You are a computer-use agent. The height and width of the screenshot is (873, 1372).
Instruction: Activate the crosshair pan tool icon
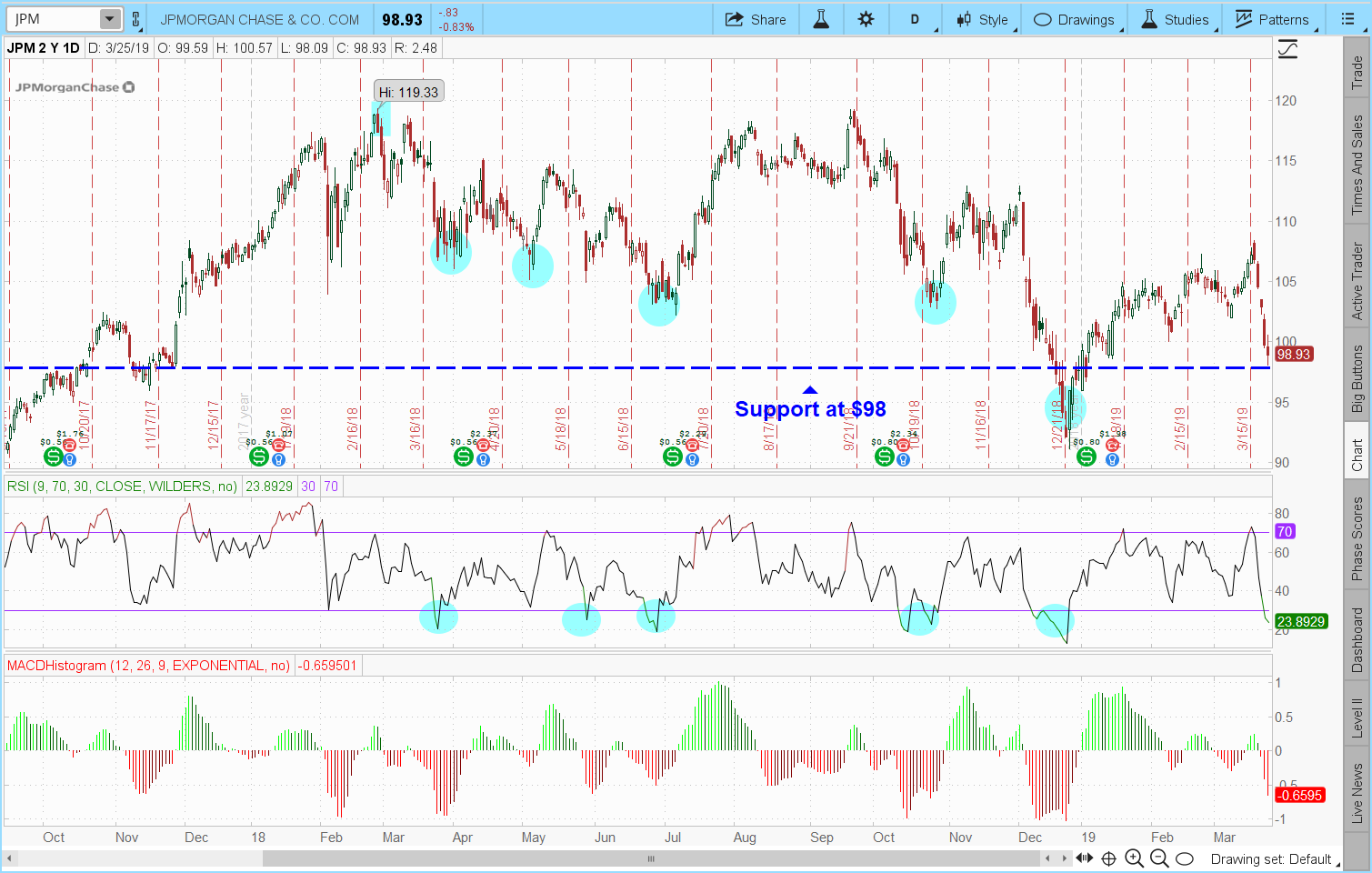tap(1108, 858)
